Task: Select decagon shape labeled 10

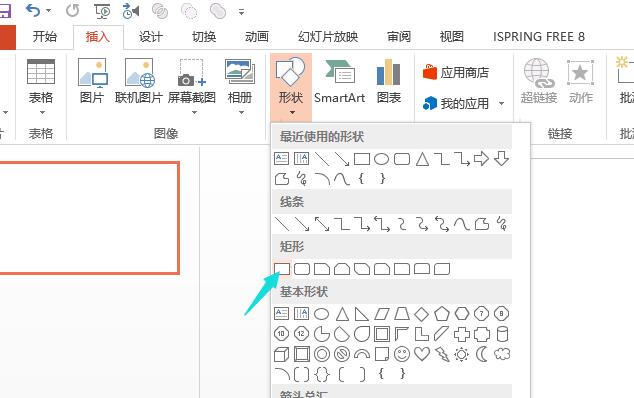Action: click(x=281, y=334)
